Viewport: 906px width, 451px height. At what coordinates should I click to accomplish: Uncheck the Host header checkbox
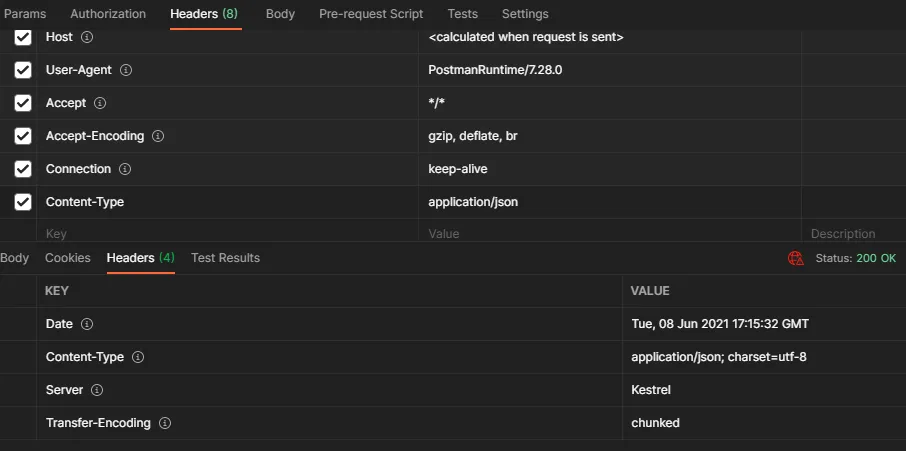click(x=23, y=38)
